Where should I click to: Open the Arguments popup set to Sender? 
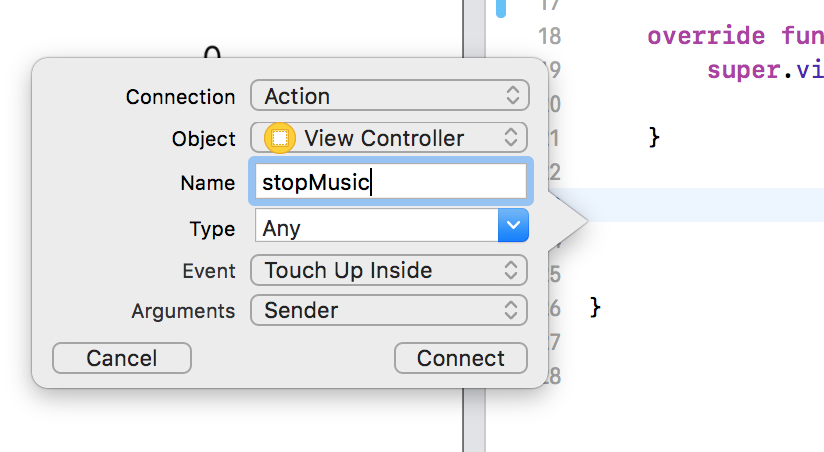[x=389, y=310]
